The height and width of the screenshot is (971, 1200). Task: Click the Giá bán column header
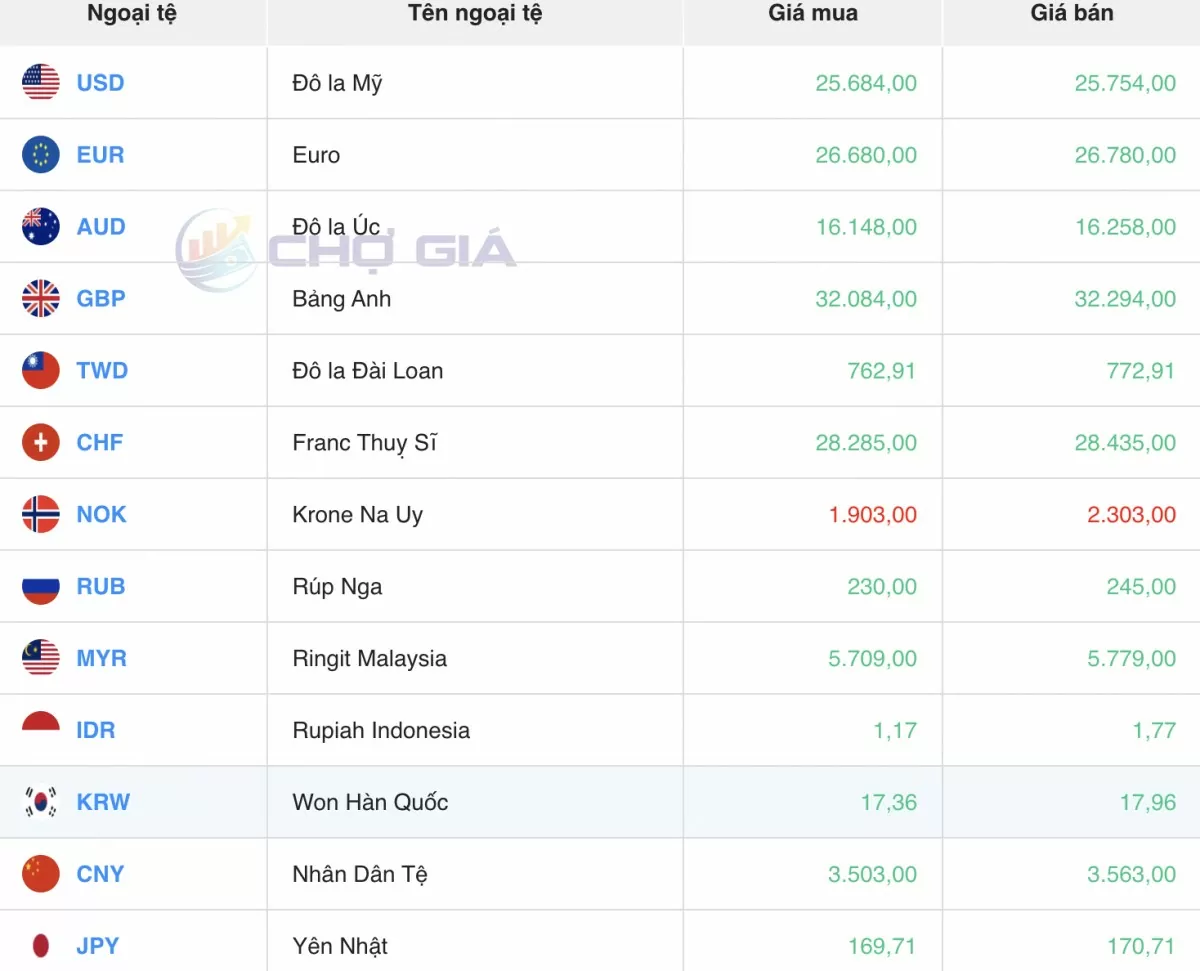(x=1071, y=14)
